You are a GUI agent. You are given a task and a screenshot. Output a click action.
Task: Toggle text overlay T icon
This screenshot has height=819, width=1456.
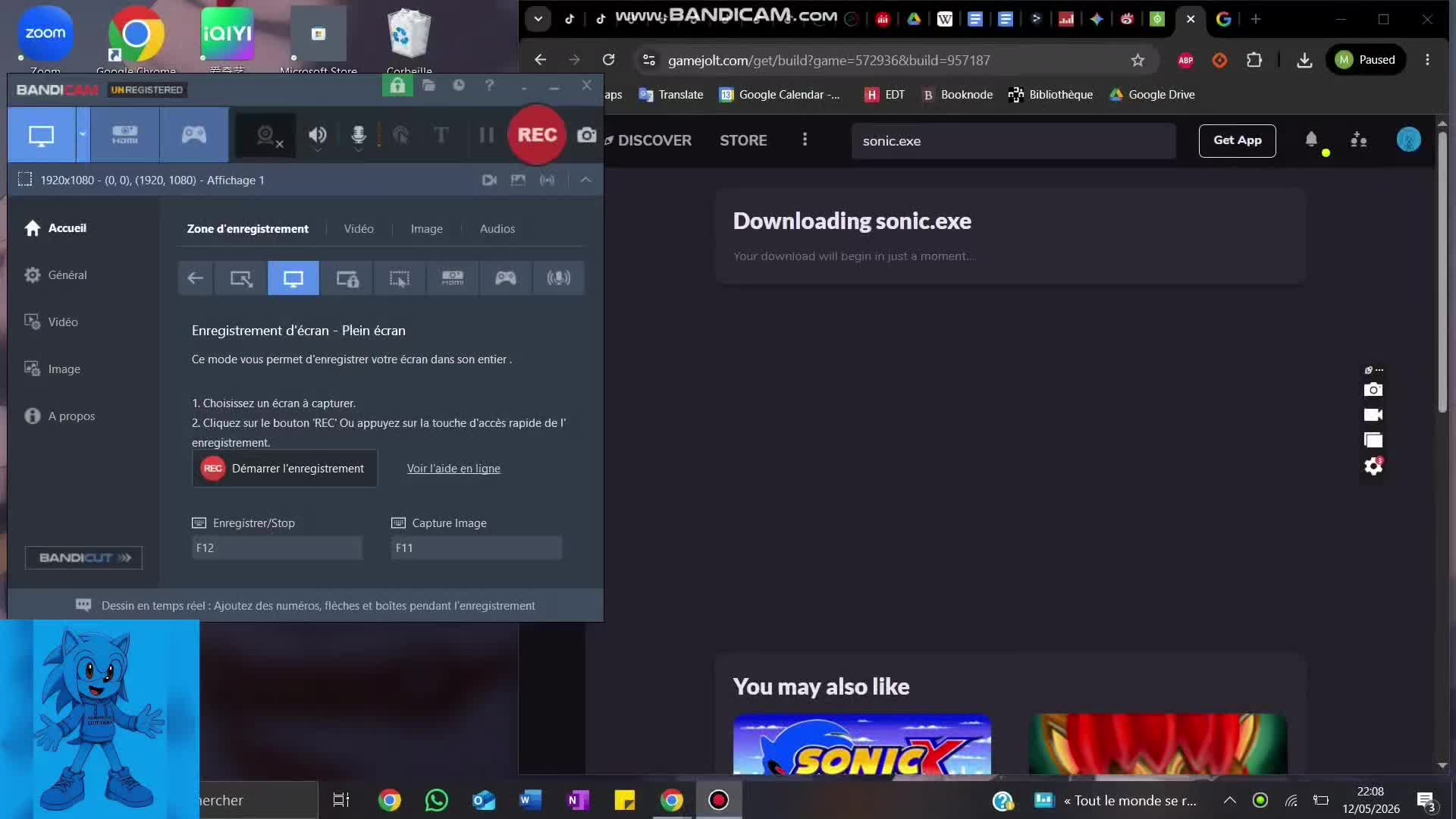coord(441,135)
